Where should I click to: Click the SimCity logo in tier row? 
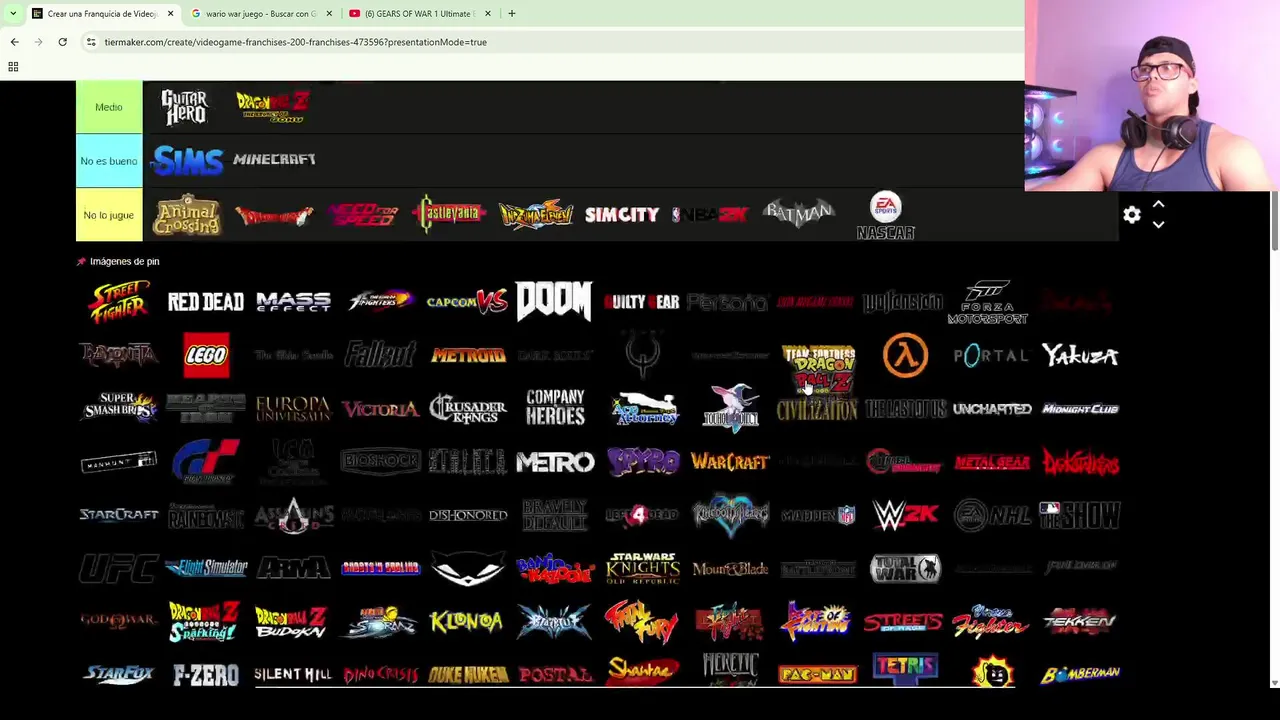(x=622, y=214)
